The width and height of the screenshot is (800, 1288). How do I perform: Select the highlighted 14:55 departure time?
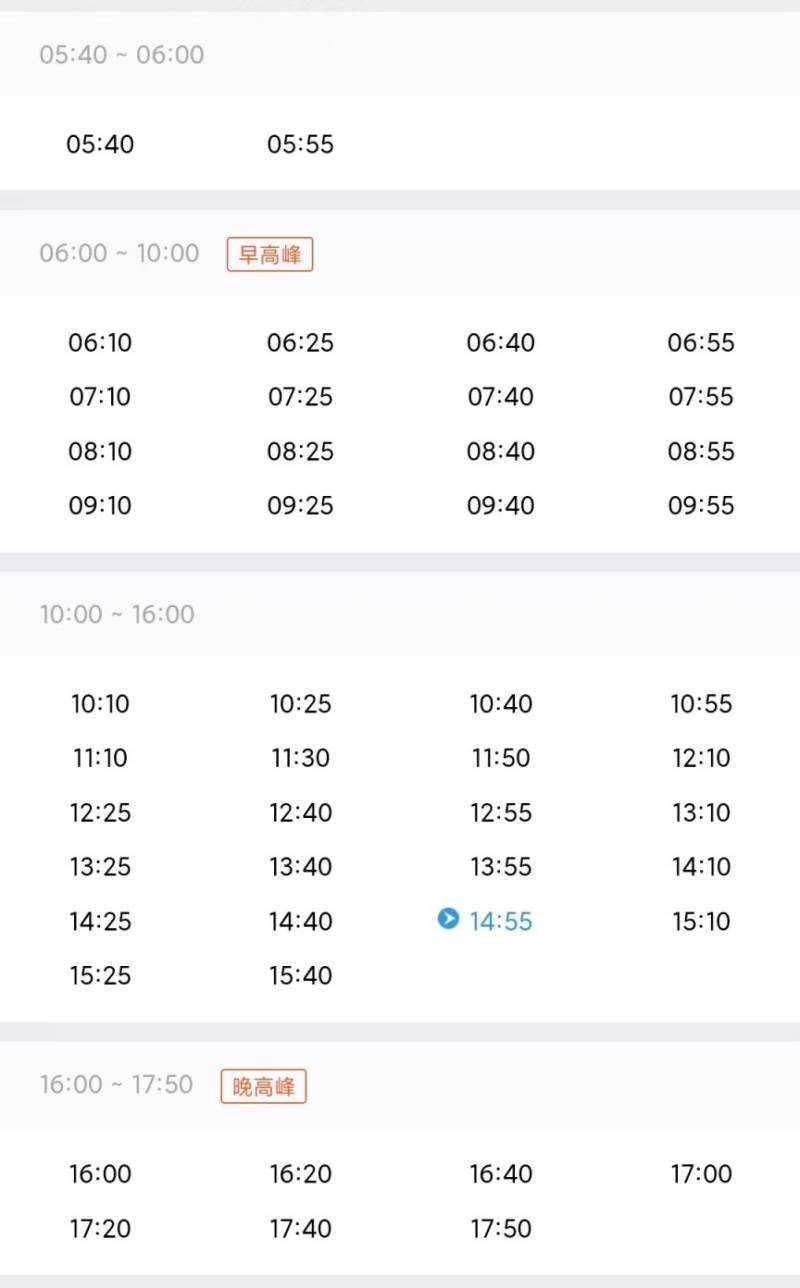click(x=501, y=921)
